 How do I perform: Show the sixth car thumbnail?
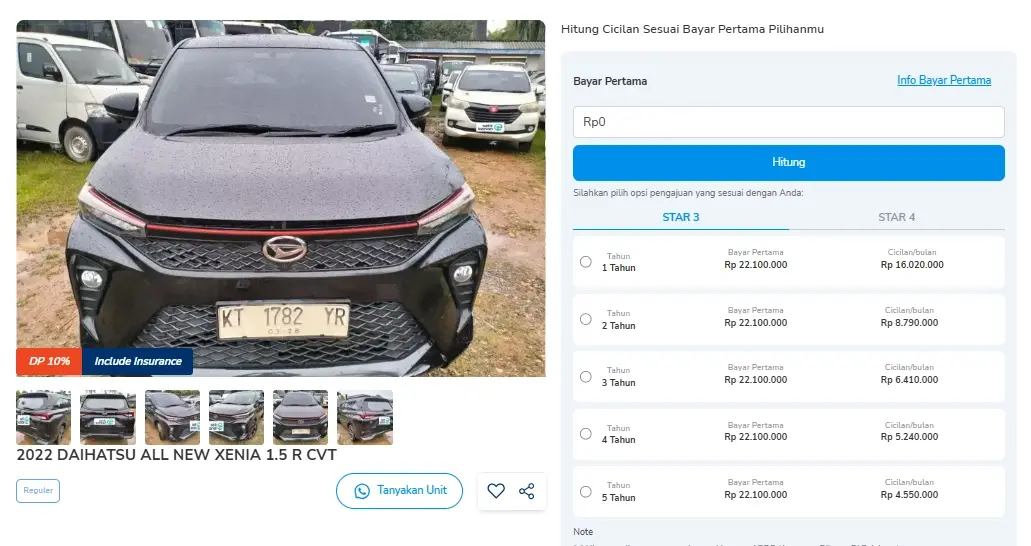[x=365, y=417]
